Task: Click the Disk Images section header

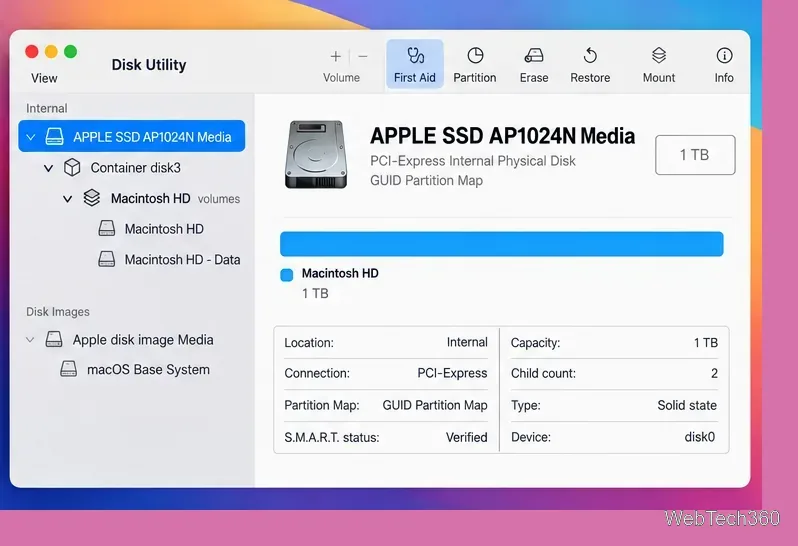Action: pyautogui.click(x=58, y=311)
